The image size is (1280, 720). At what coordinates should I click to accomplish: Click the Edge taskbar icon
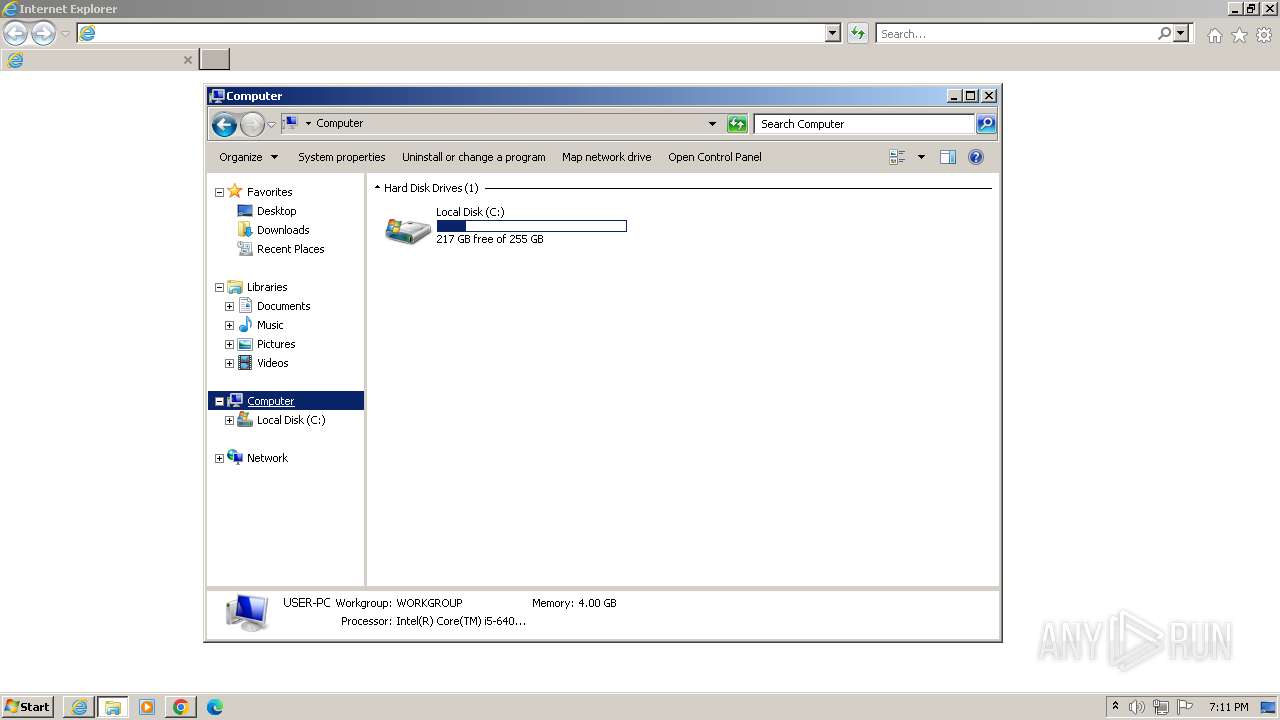coord(214,707)
